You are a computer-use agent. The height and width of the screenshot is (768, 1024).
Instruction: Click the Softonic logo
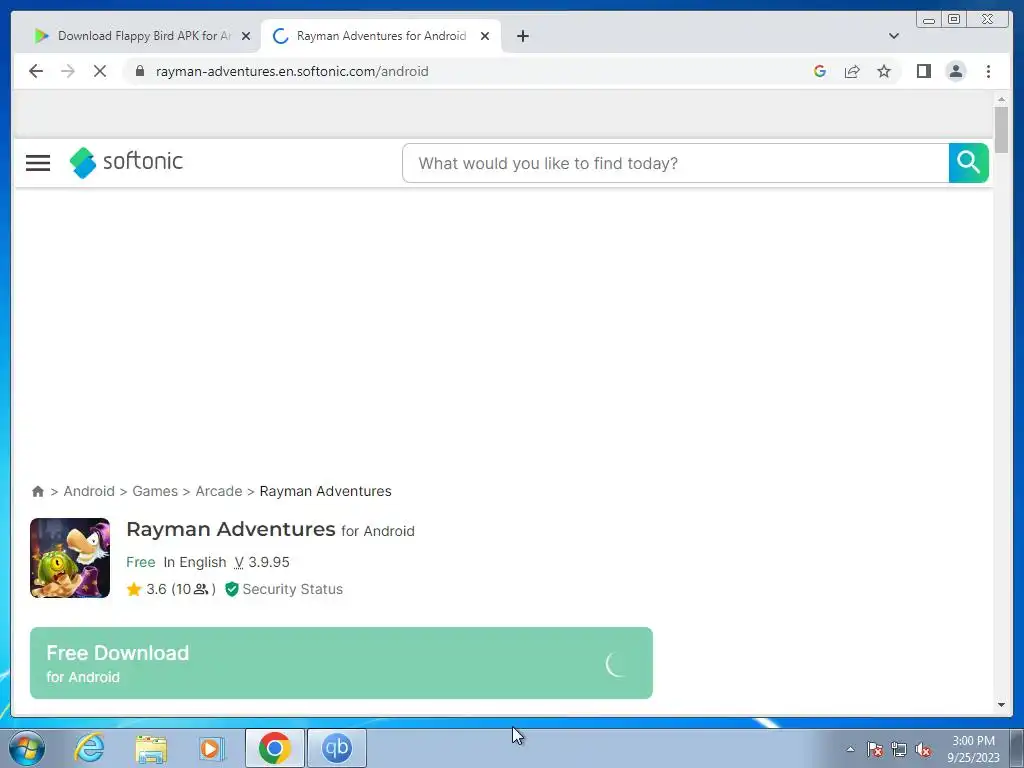126,162
